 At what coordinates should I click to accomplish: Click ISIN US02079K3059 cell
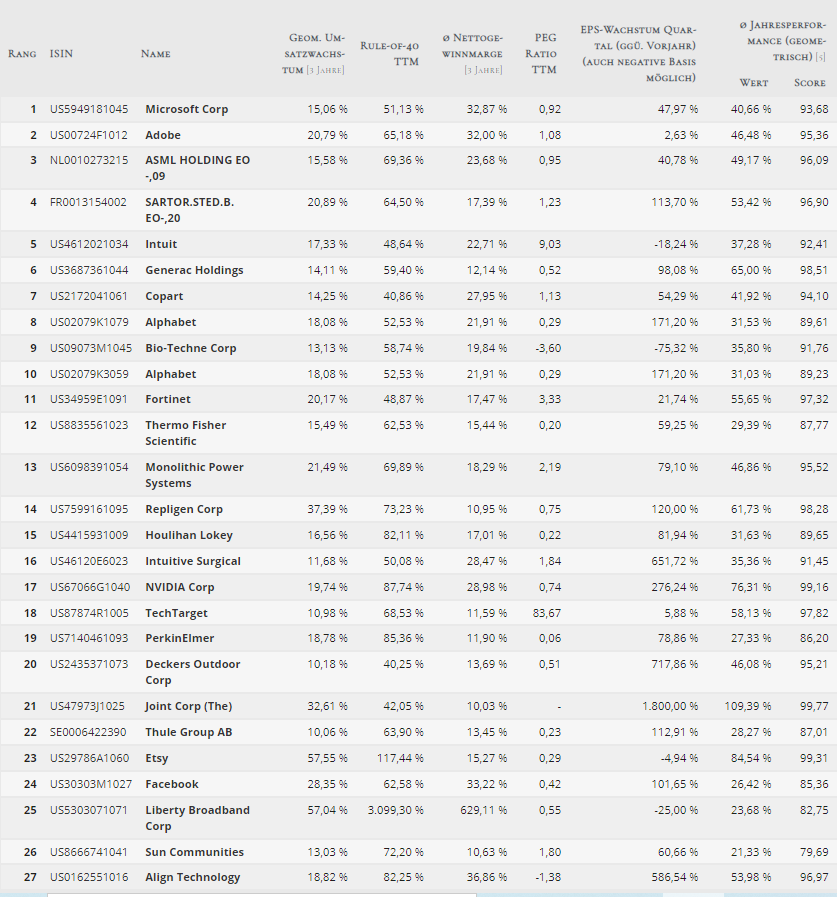[x=89, y=374]
